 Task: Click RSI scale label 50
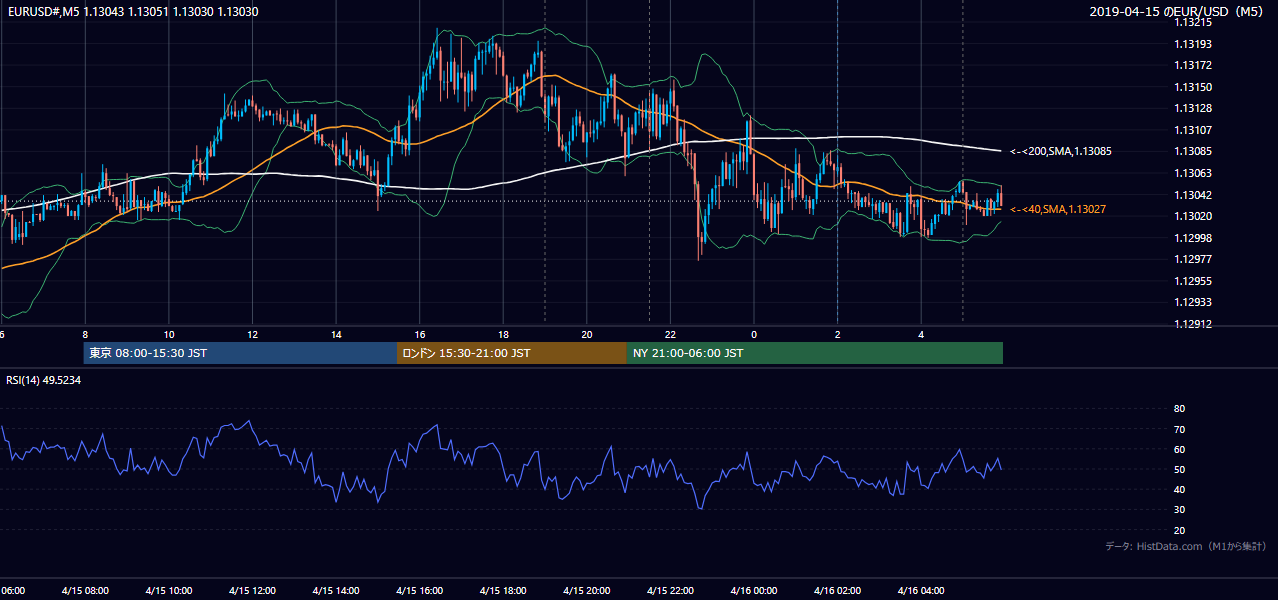point(1179,469)
